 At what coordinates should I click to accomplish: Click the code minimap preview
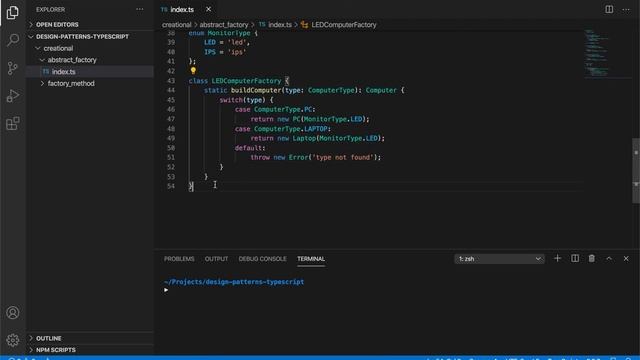[597, 53]
